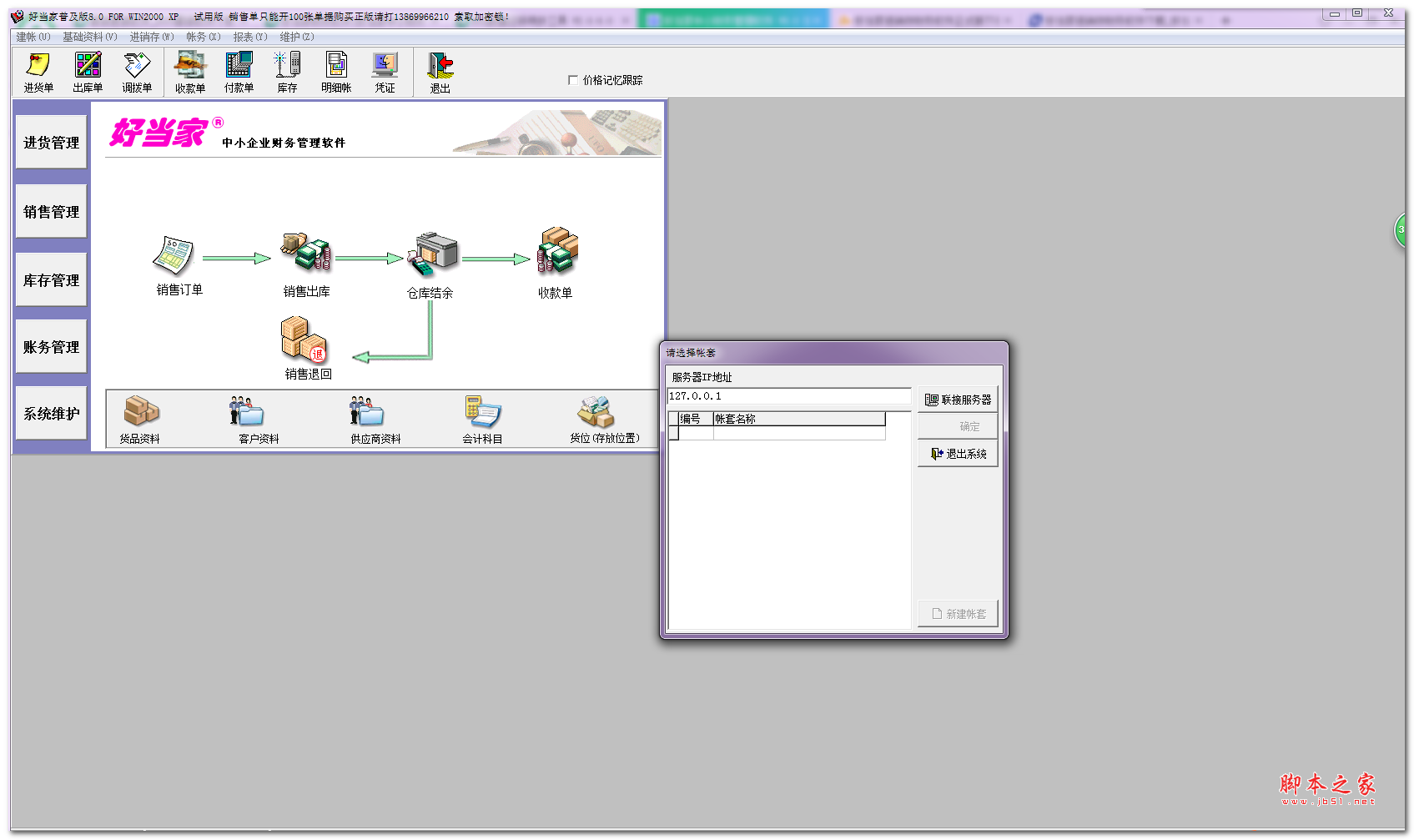Select the 编号 column header

tap(696, 419)
